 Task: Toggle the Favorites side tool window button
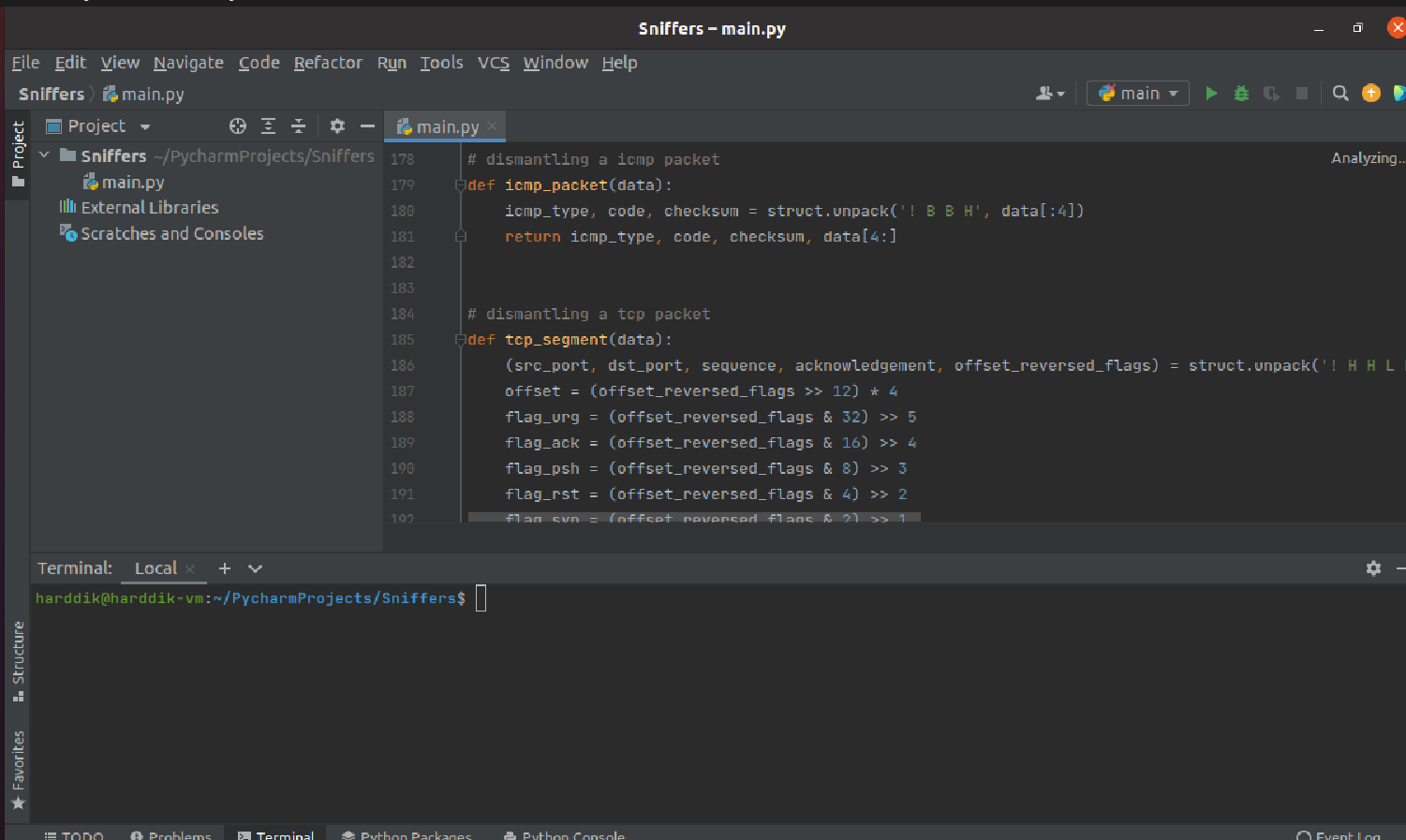coord(18,770)
